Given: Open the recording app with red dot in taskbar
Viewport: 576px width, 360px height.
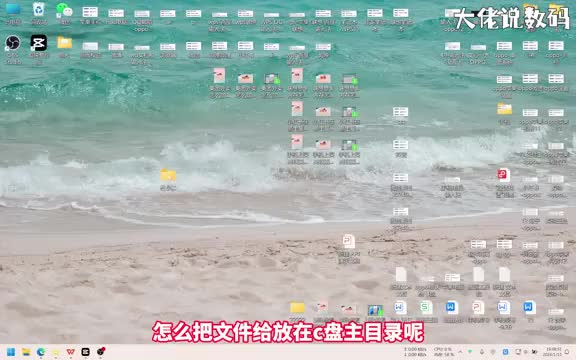Looking at the screenshot, I should (101, 352).
